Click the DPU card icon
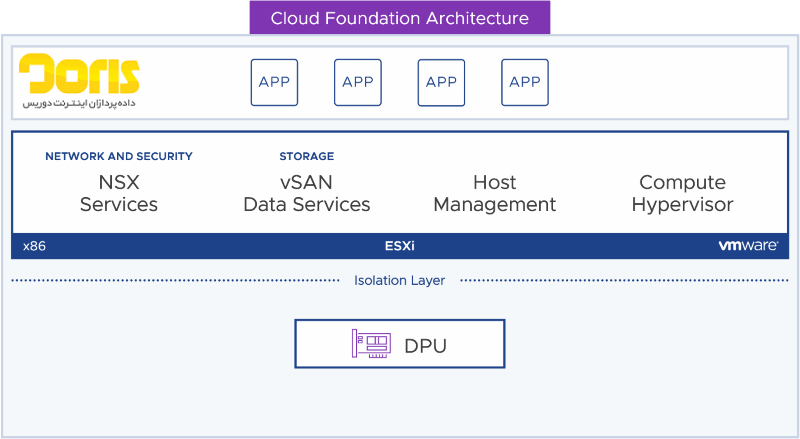800x439 pixels. (371, 344)
